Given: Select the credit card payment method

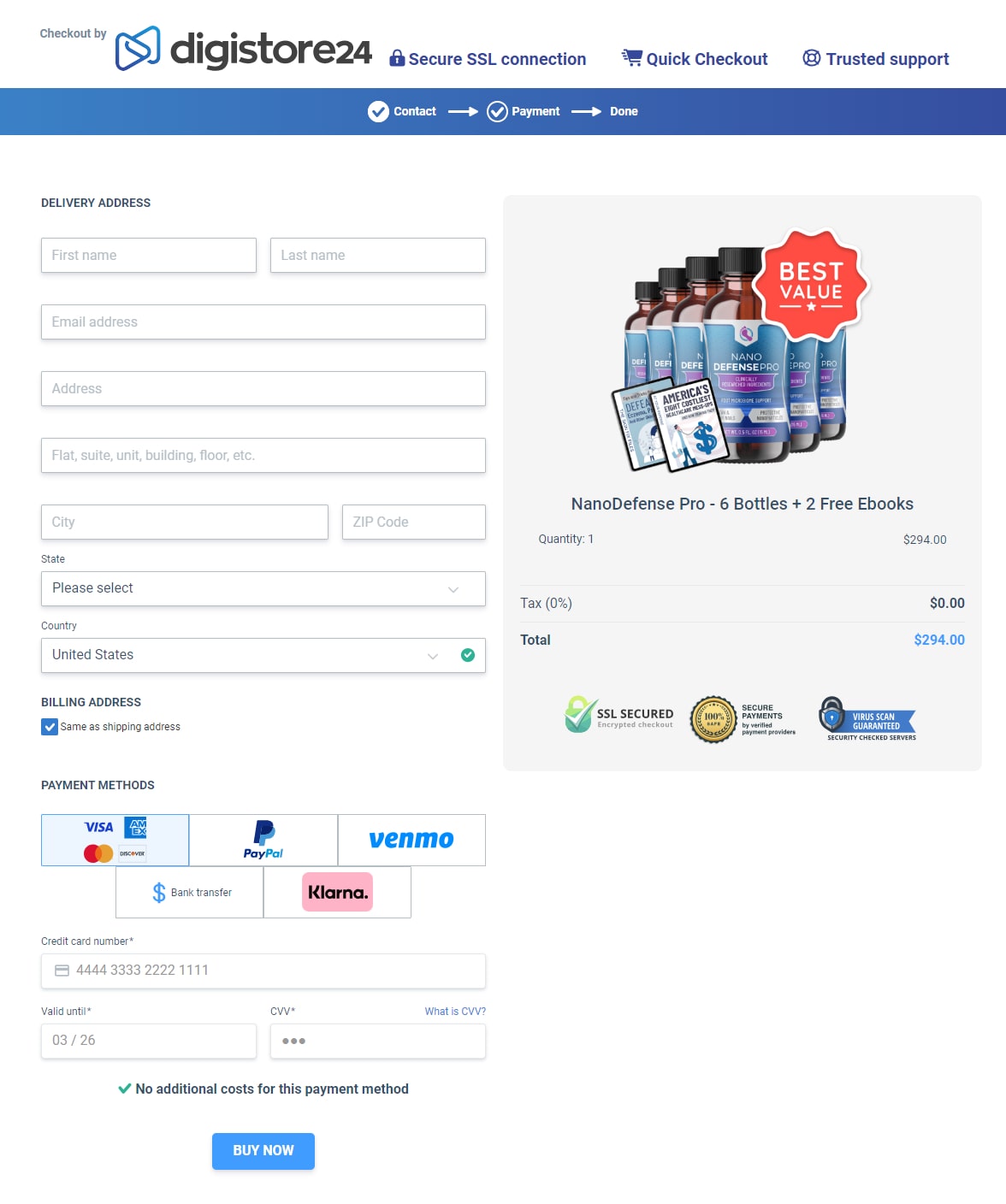Looking at the screenshot, I should (115, 841).
